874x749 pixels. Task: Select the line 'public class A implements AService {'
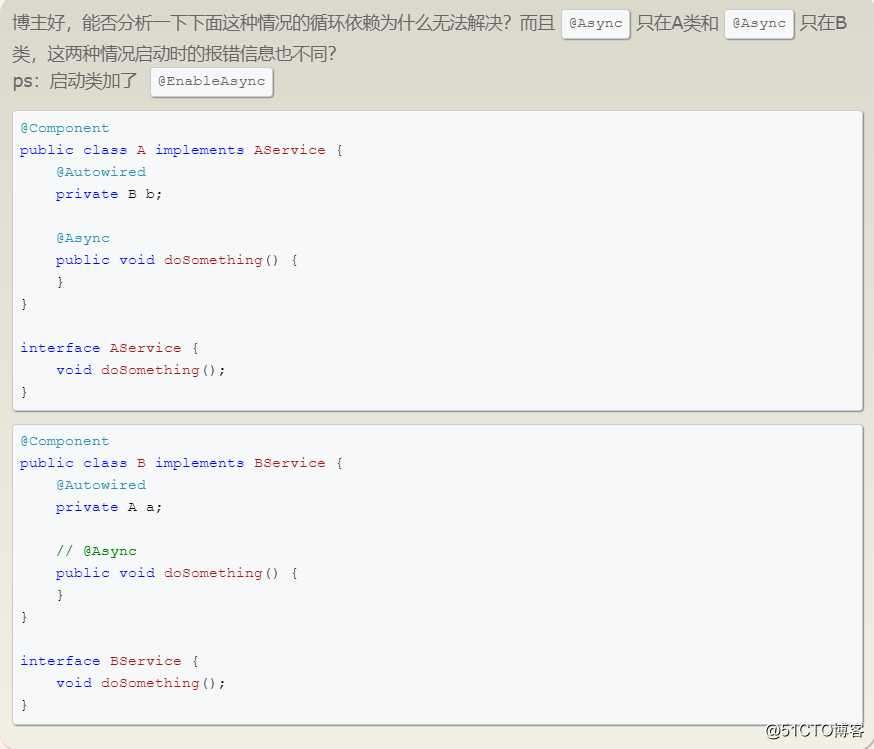click(x=181, y=150)
